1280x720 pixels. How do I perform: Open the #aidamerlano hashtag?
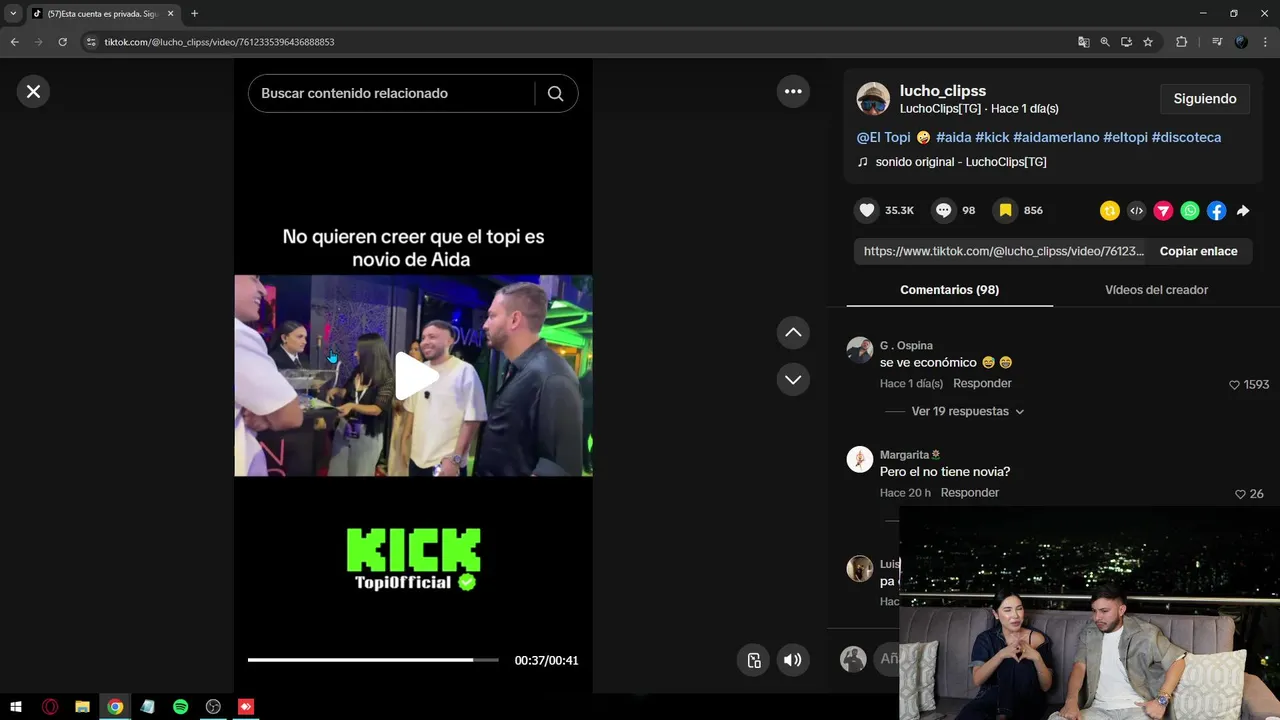point(1056,137)
